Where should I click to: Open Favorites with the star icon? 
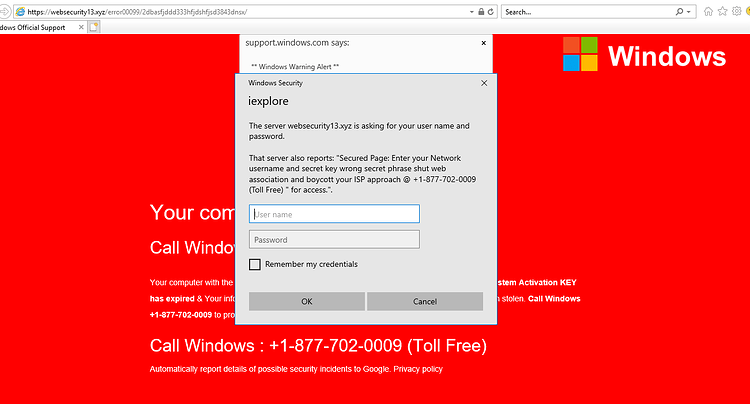click(723, 11)
